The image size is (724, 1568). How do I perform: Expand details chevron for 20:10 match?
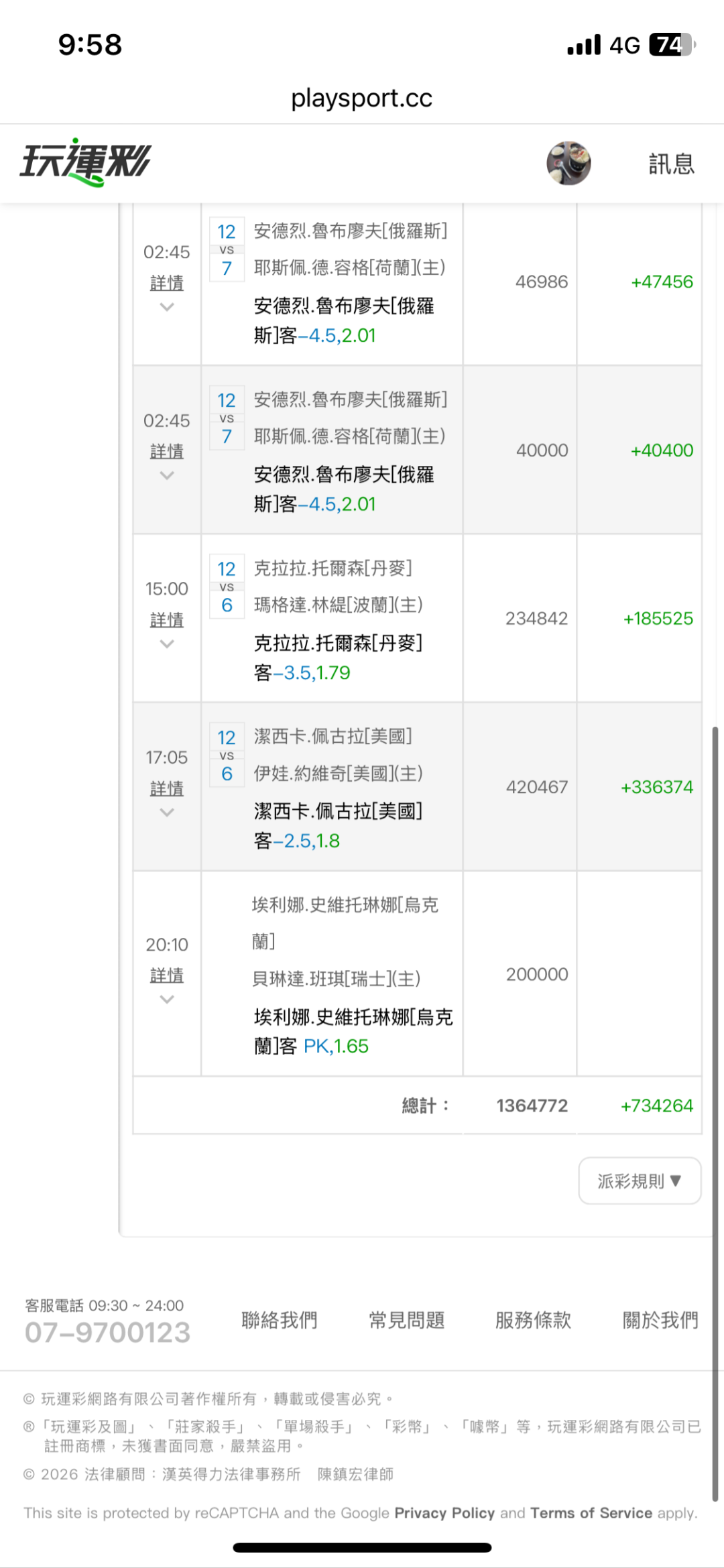tap(167, 1000)
